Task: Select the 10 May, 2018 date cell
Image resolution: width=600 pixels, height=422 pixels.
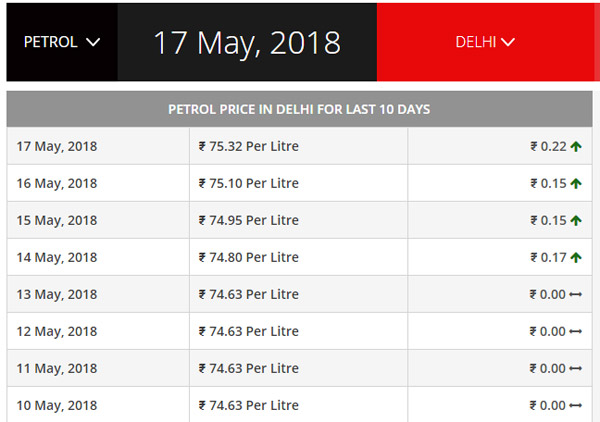Action: tap(57, 405)
